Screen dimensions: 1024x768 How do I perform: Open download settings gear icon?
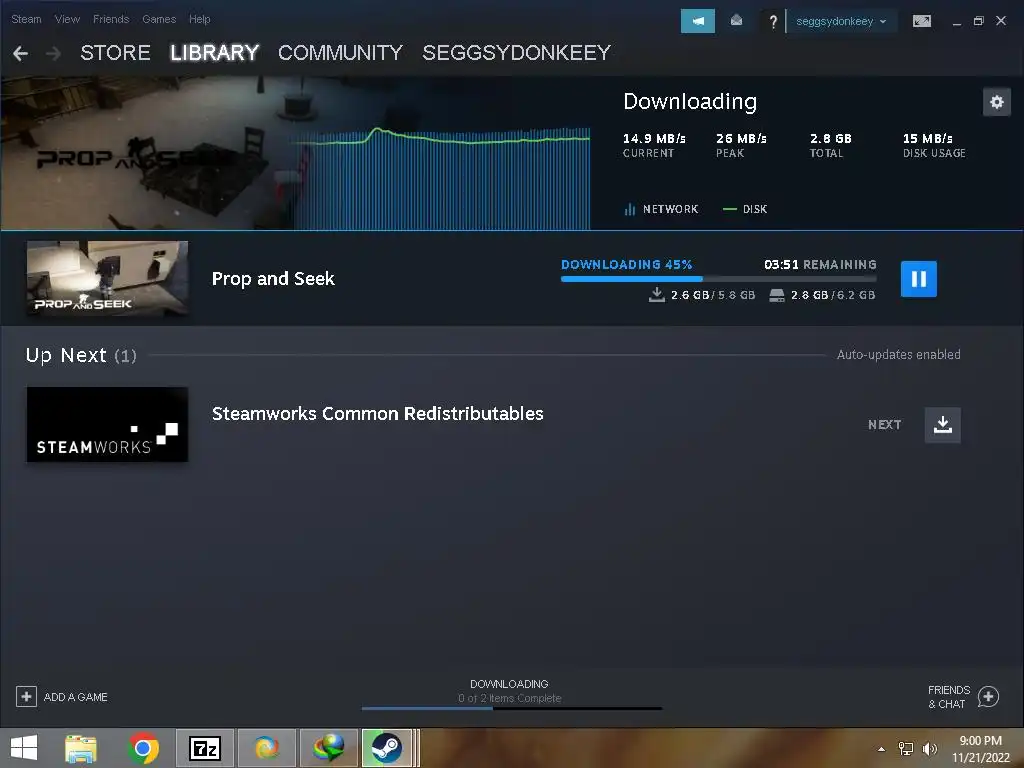click(997, 102)
